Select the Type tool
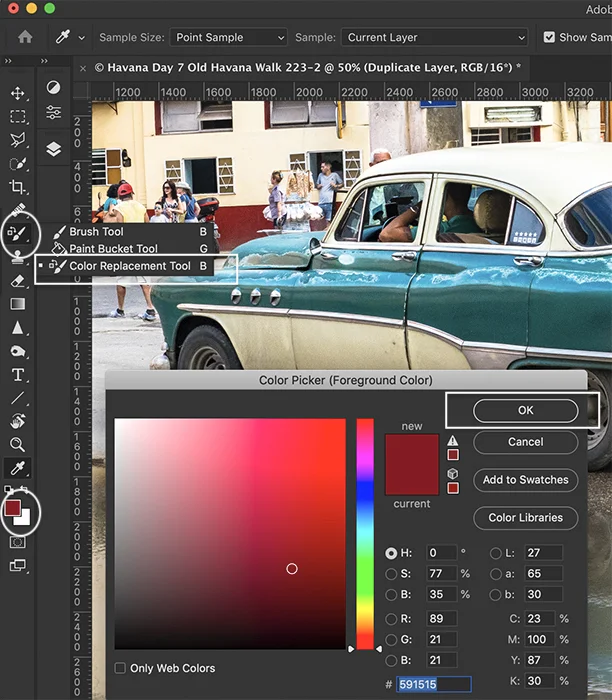The width and height of the screenshot is (612, 700). pos(18,375)
